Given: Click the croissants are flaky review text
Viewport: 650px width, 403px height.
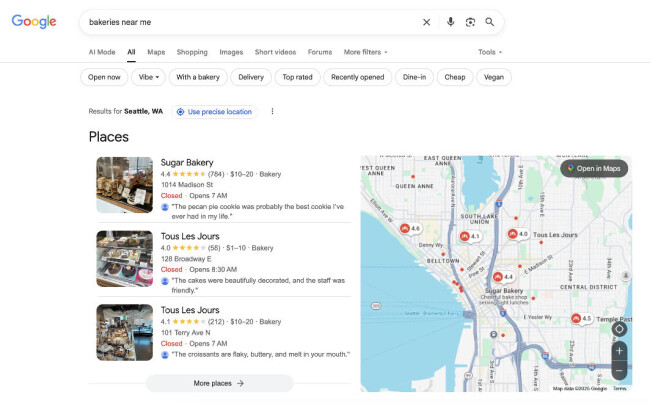Looking at the screenshot, I should click(261, 355).
